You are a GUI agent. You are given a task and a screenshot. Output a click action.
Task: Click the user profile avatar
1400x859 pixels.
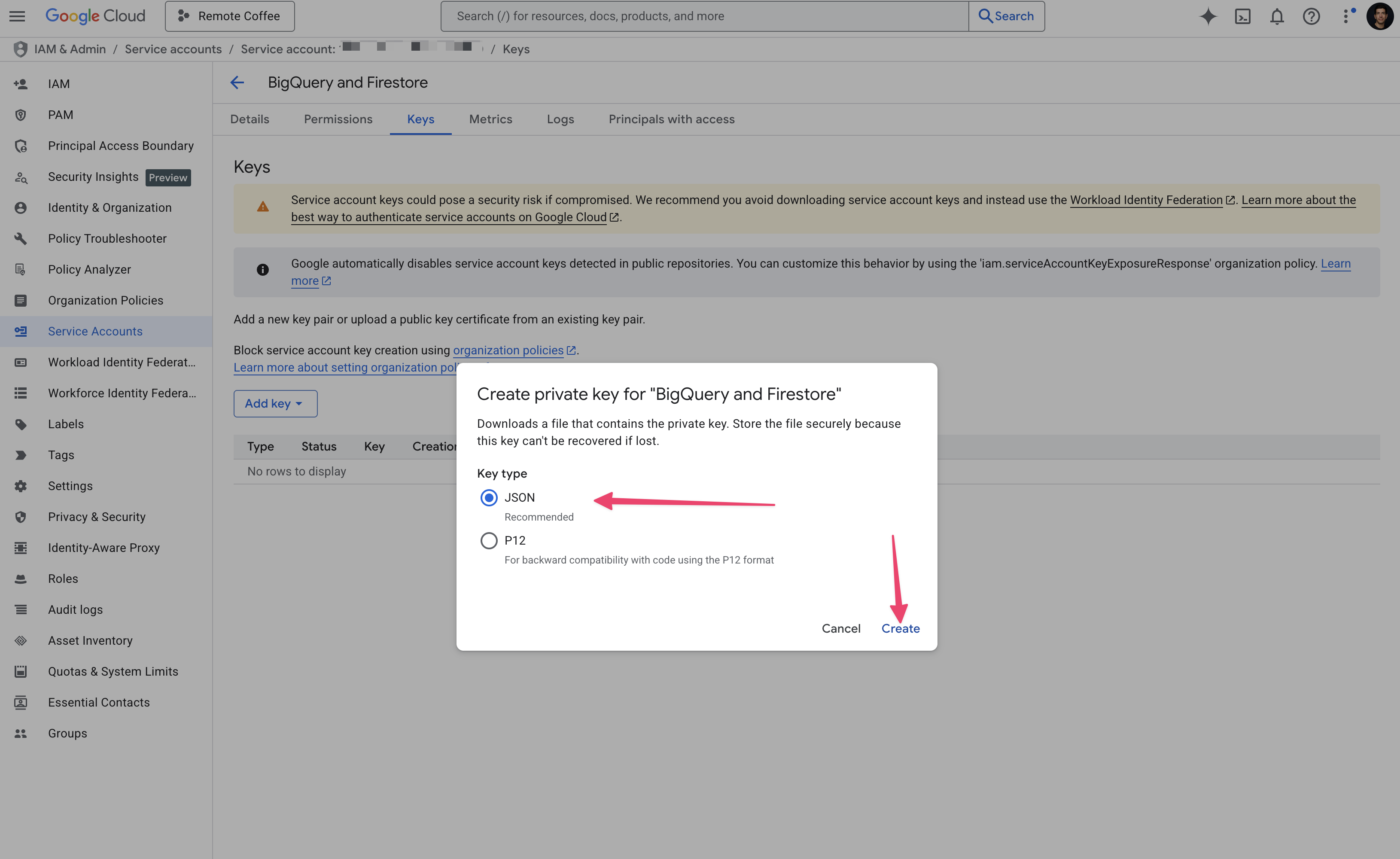(1379, 16)
